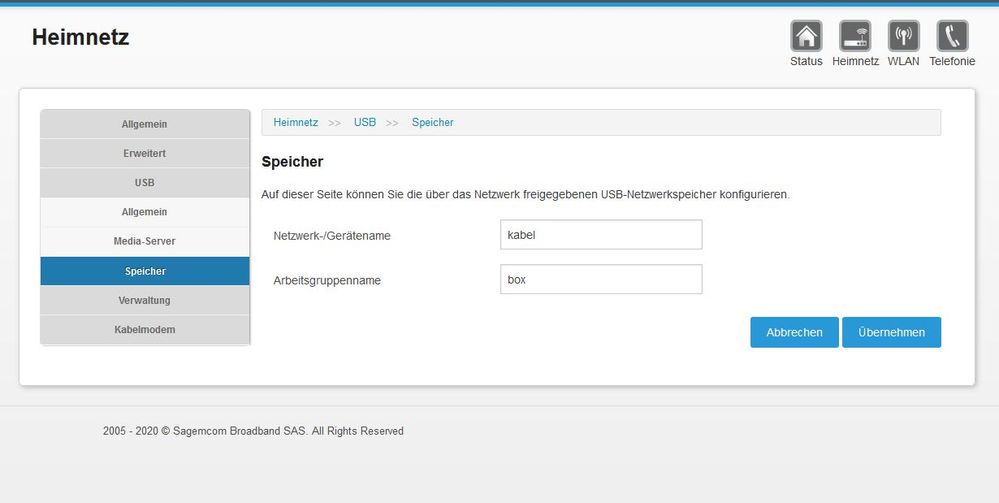Open the WLAN antenna icon
The image size is (999, 503).
tap(903, 36)
